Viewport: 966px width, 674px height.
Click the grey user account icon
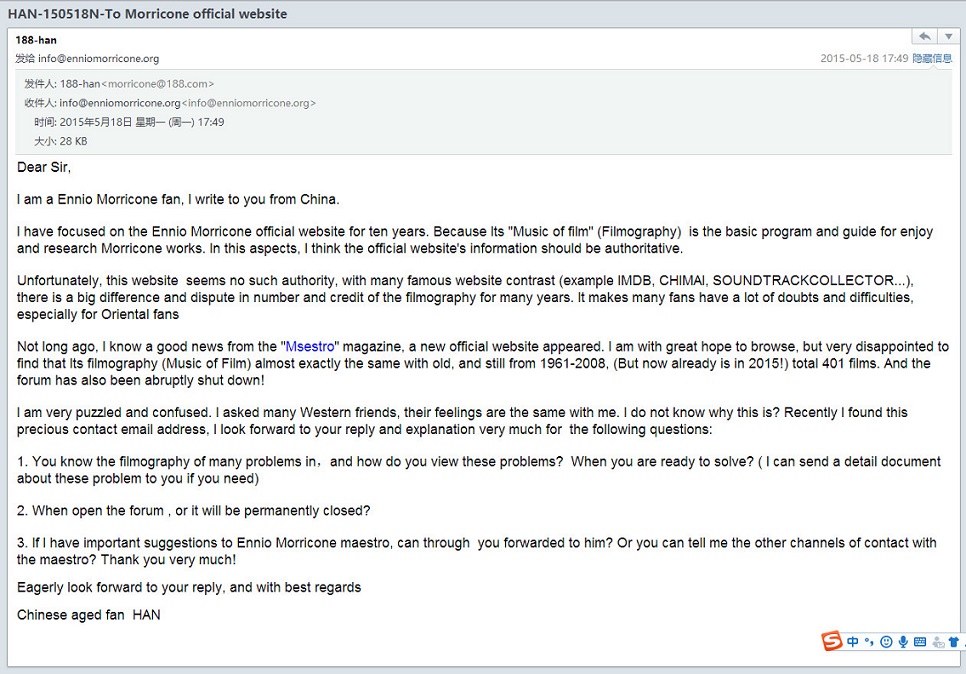point(938,643)
